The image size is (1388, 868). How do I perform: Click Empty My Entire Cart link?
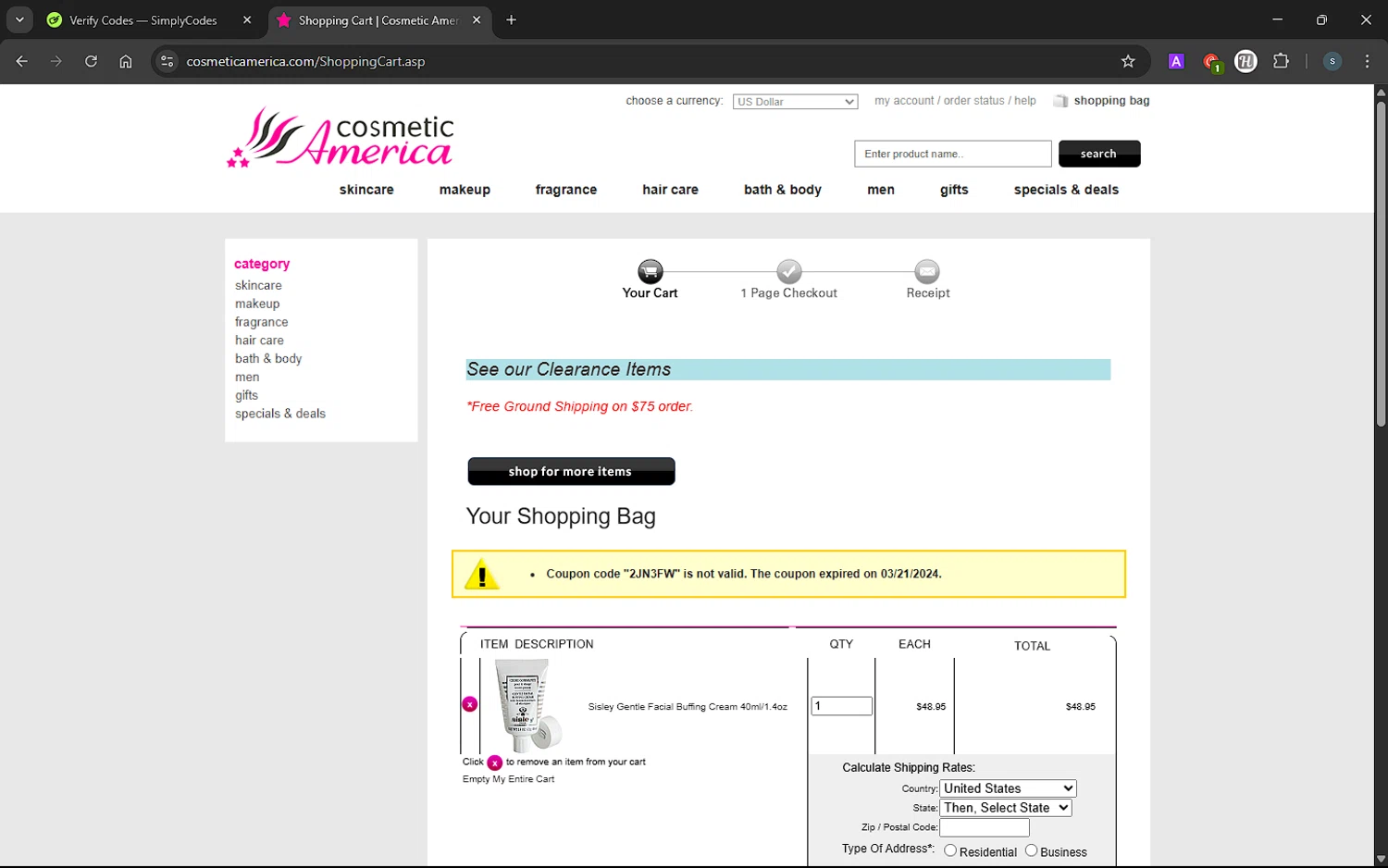point(509,779)
